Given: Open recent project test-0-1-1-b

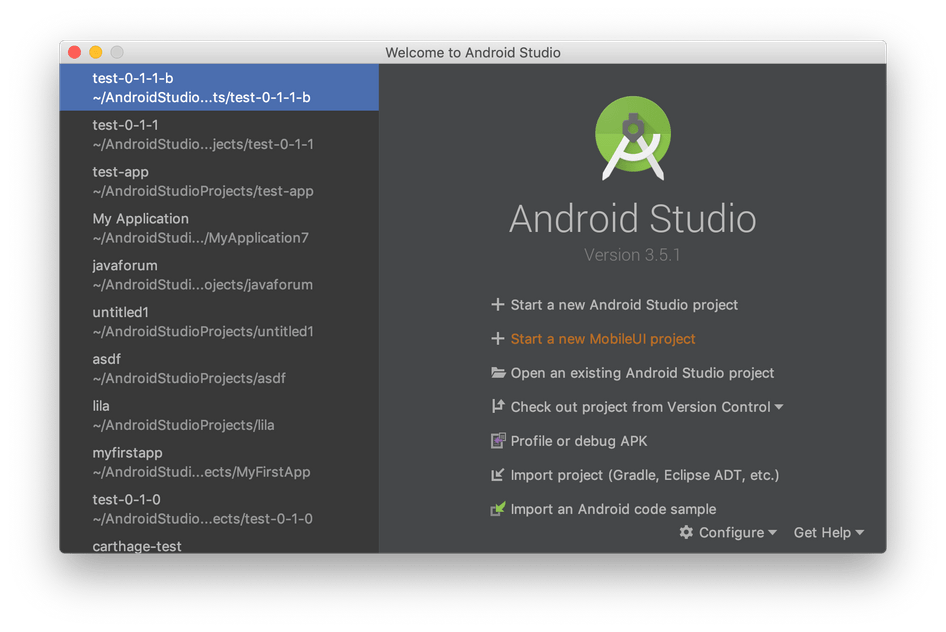Looking at the screenshot, I should tap(219, 87).
